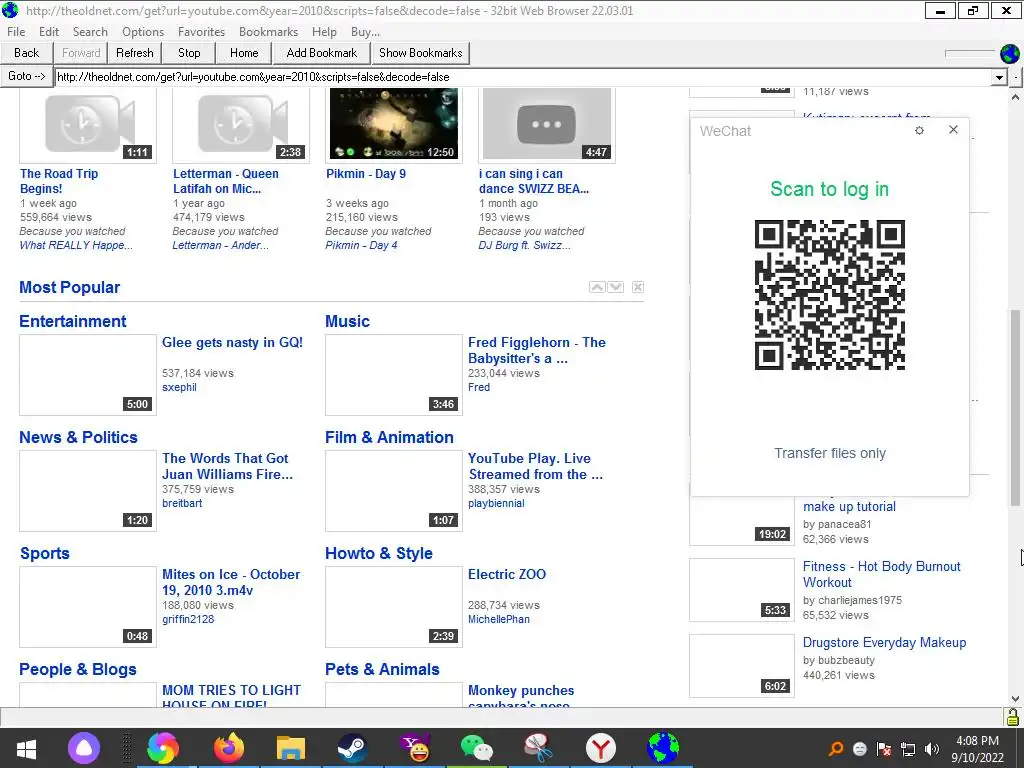Open the i can sing video thumbnail
This screenshot has width=1024, height=768.
tap(547, 124)
